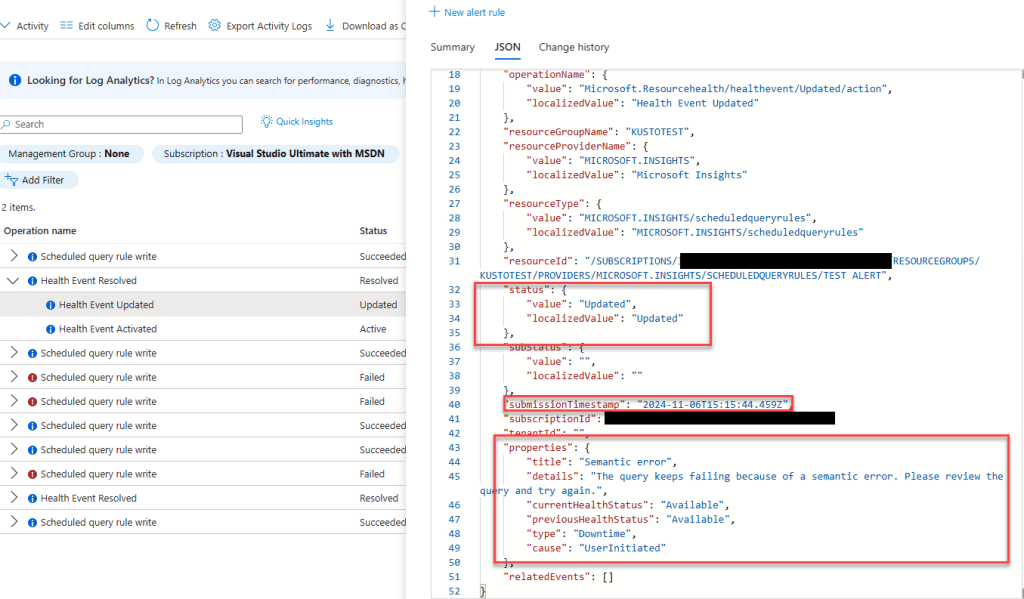1024x599 pixels.
Task: Expand the bottom Health Event Resolved row
Action: point(13,498)
